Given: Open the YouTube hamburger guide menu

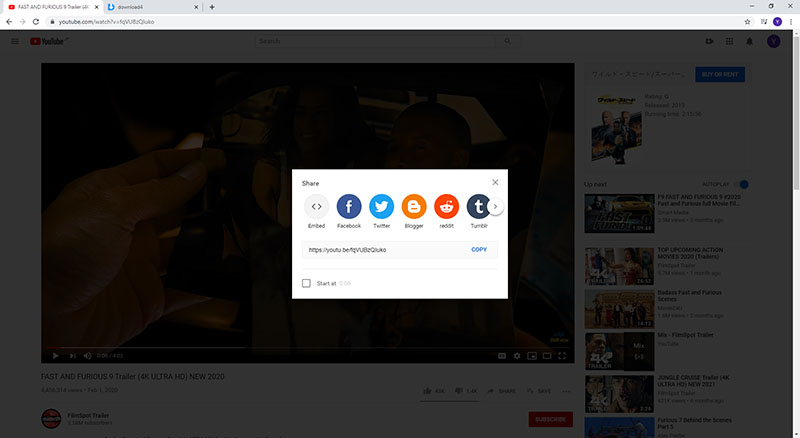Looking at the screenshot, I should [x=15, y=41].
